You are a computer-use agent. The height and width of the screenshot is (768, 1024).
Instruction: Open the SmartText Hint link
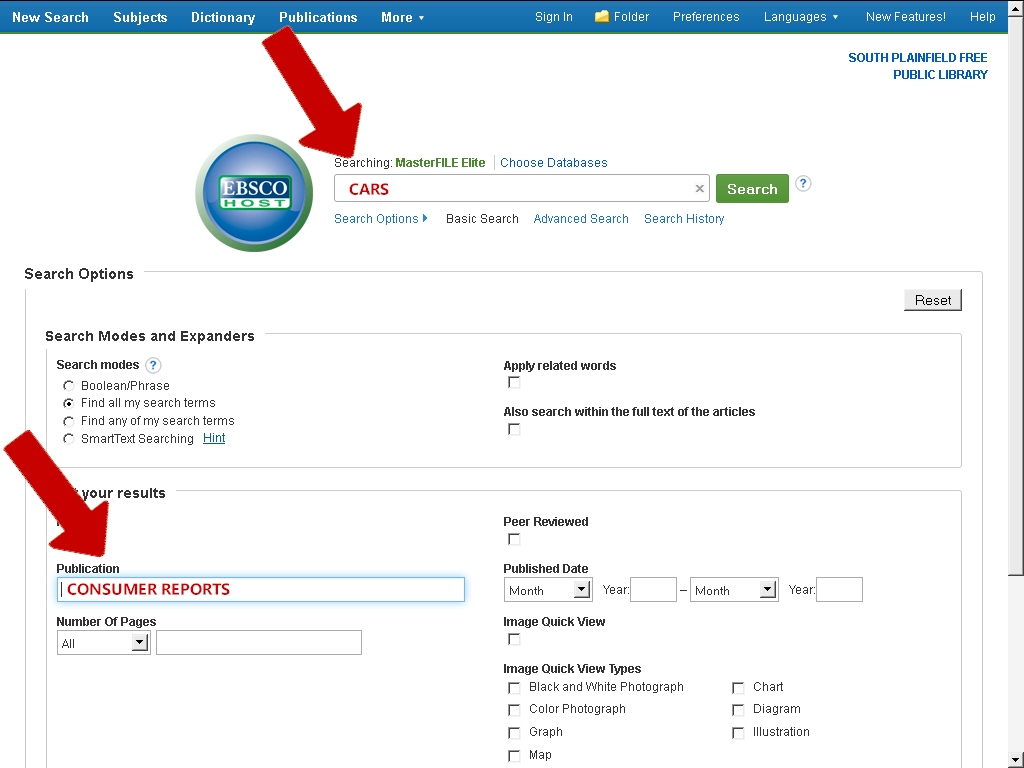pyautogui.click(x=214, y=438)
